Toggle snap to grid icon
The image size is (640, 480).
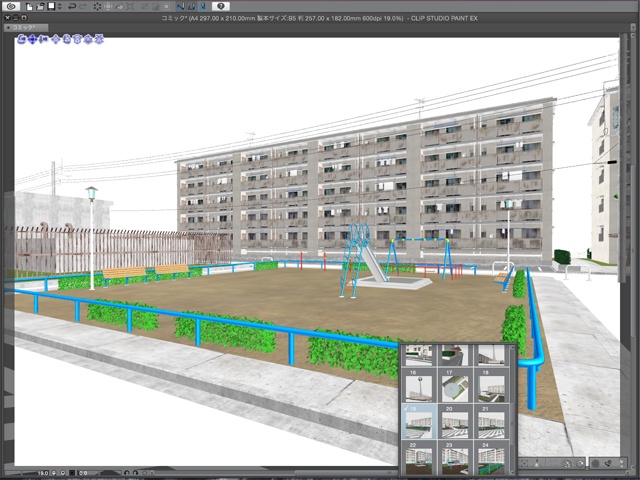coord(203,7)
